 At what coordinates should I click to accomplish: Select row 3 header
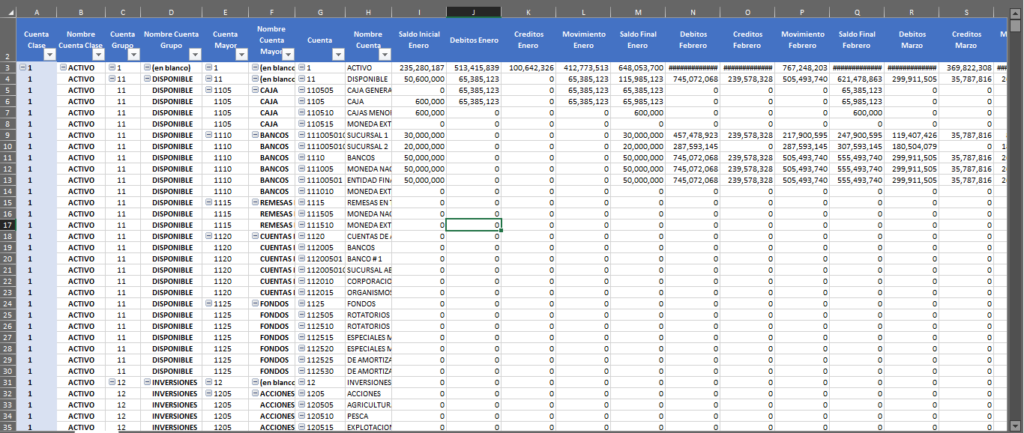8,68
